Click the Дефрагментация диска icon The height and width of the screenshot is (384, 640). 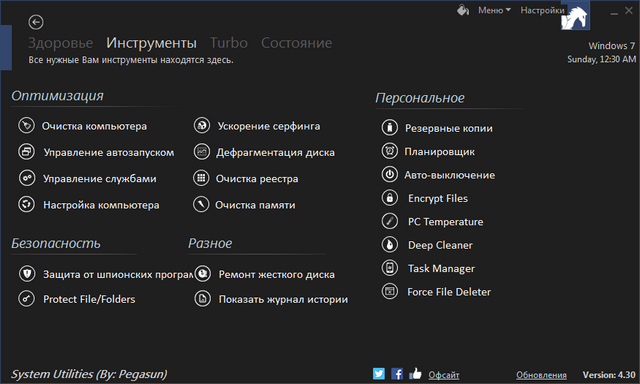[x=202, y=152]
